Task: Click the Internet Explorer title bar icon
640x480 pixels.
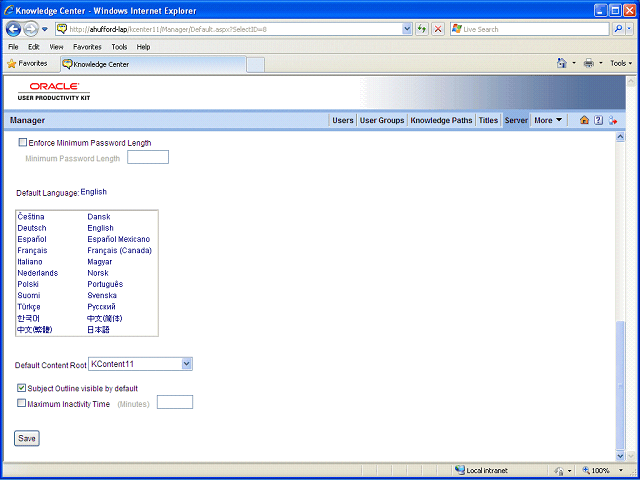Action: point(9,10)
